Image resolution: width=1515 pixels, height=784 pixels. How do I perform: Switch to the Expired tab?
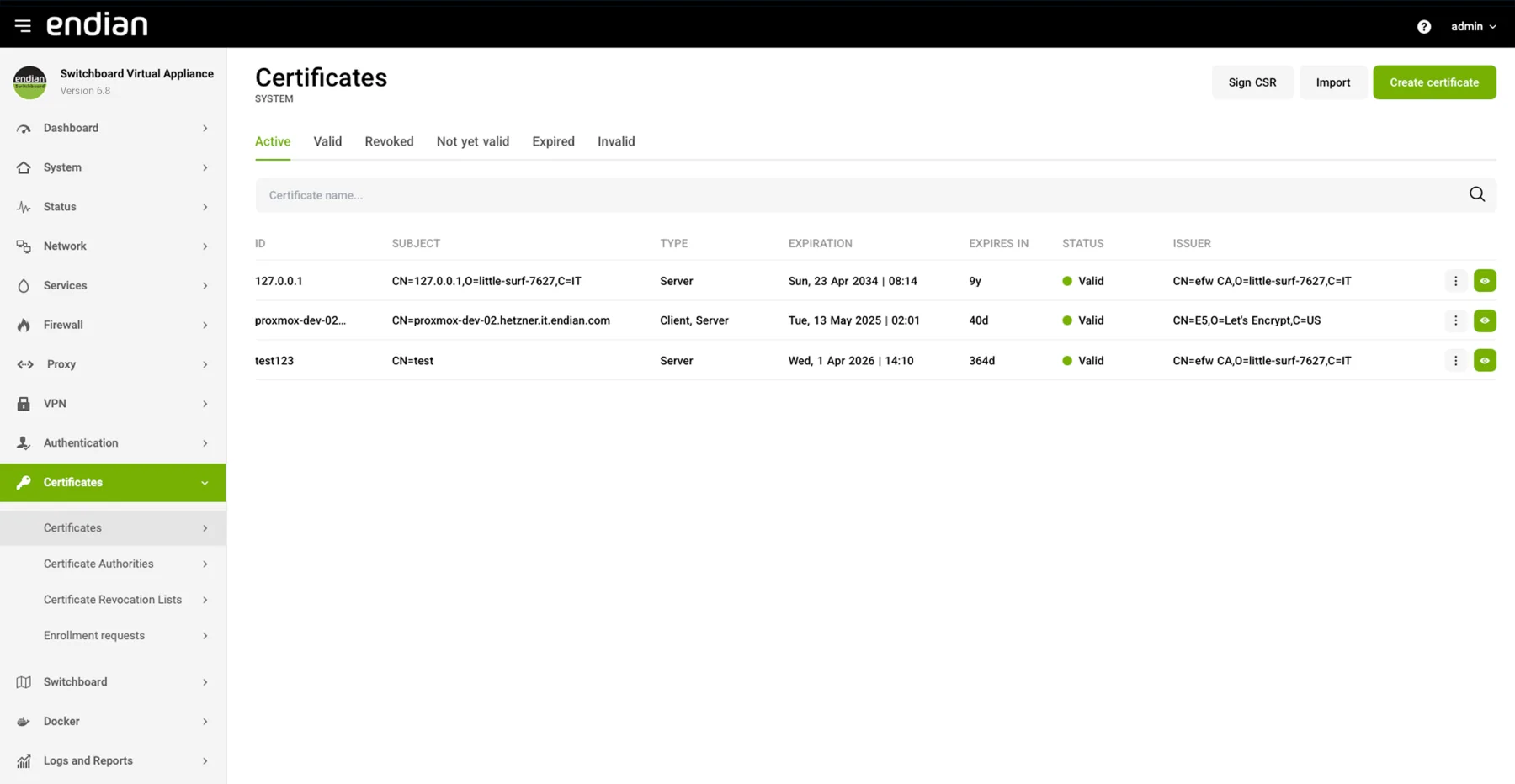[553, 141]
